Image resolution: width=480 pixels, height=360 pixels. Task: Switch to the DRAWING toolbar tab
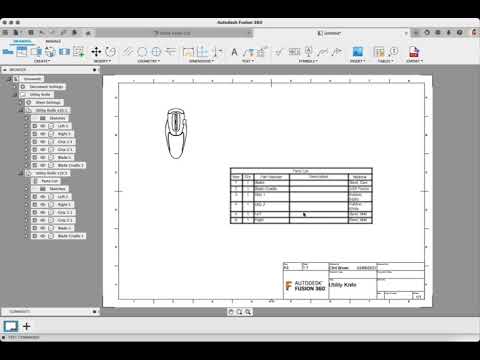click(x=22, y=41)
